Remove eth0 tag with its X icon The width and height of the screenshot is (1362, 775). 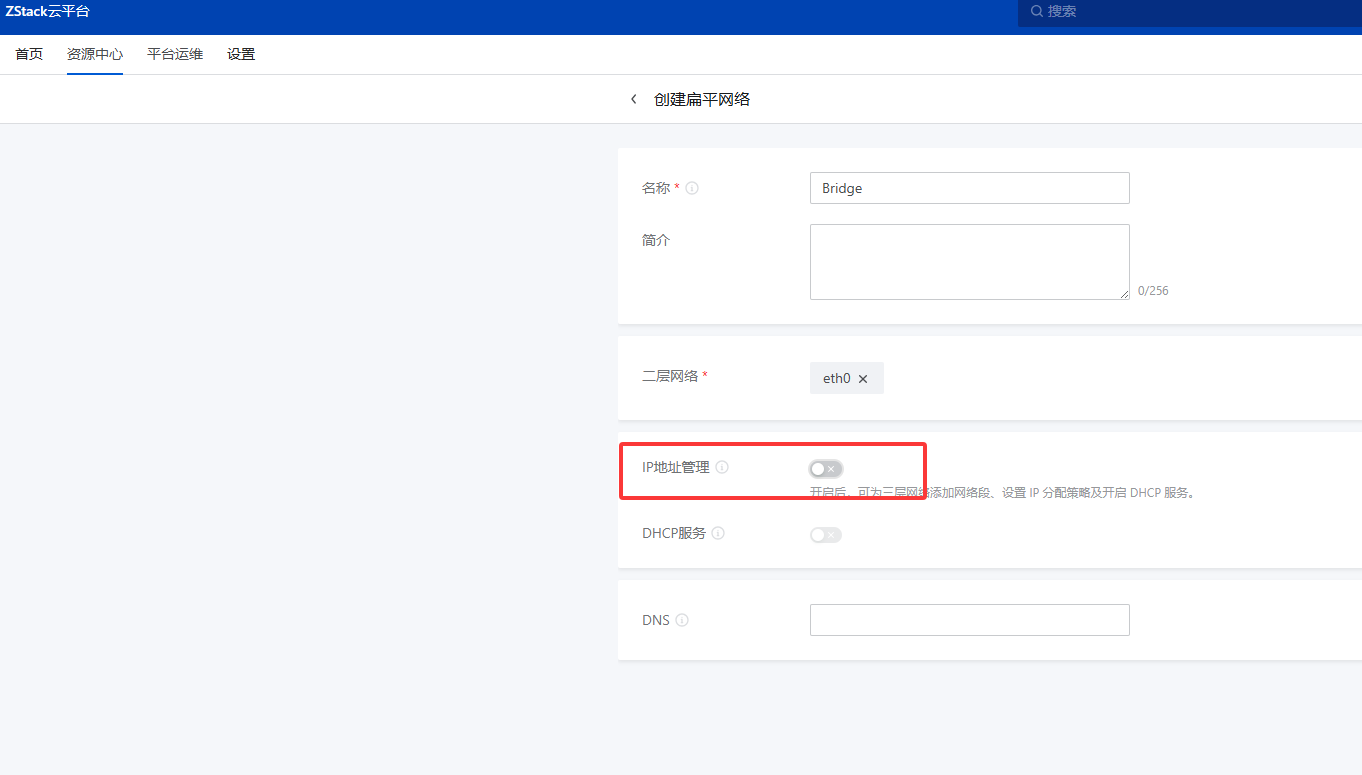point(863,379)
